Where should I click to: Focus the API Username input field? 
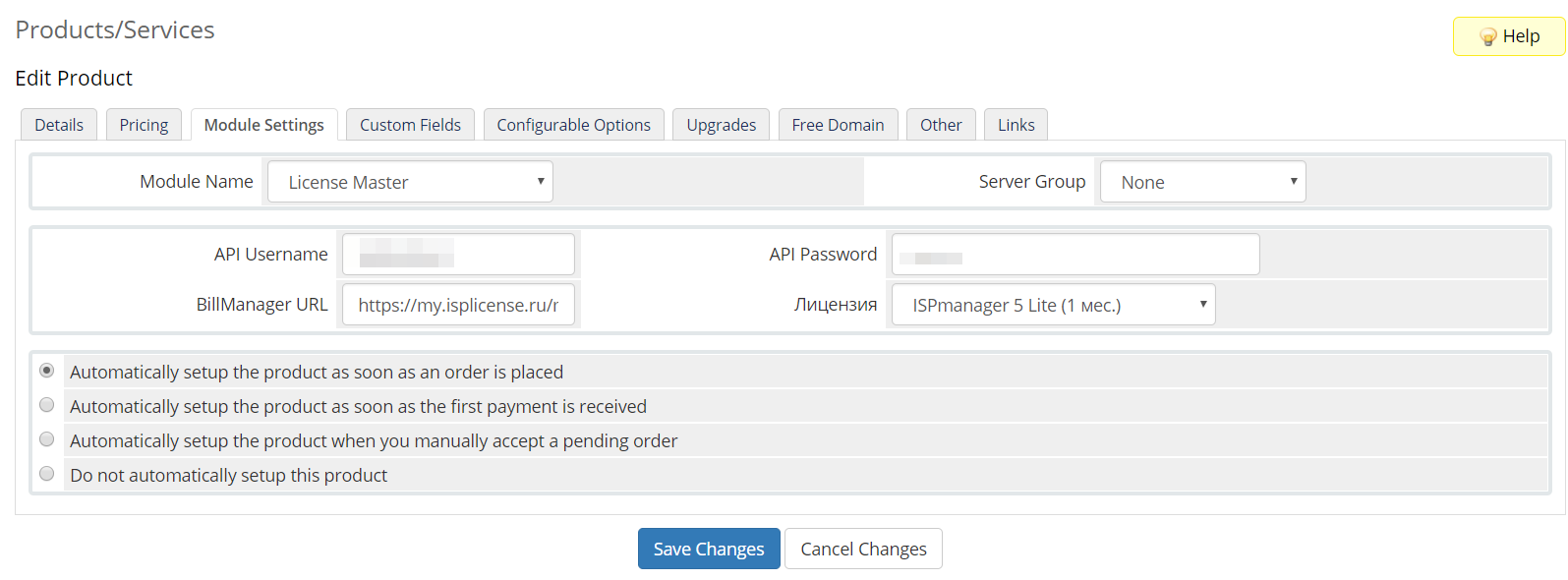coord(458,255)
